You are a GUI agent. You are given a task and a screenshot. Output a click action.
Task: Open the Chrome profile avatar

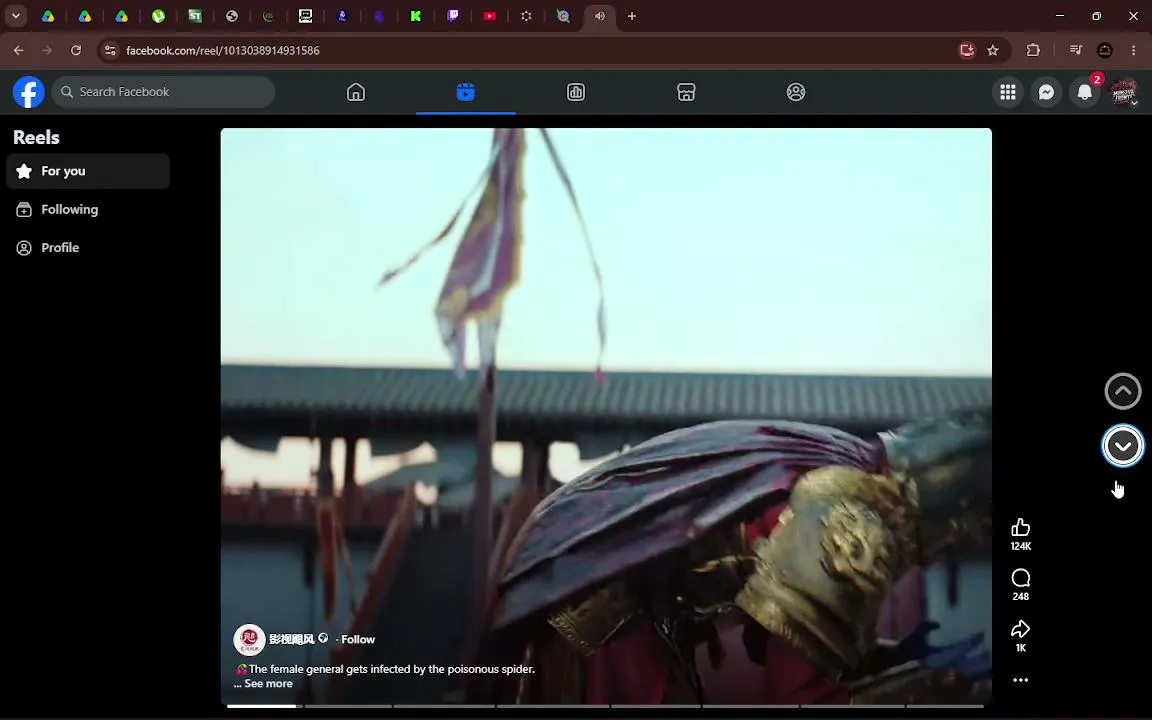(1105, 50)
